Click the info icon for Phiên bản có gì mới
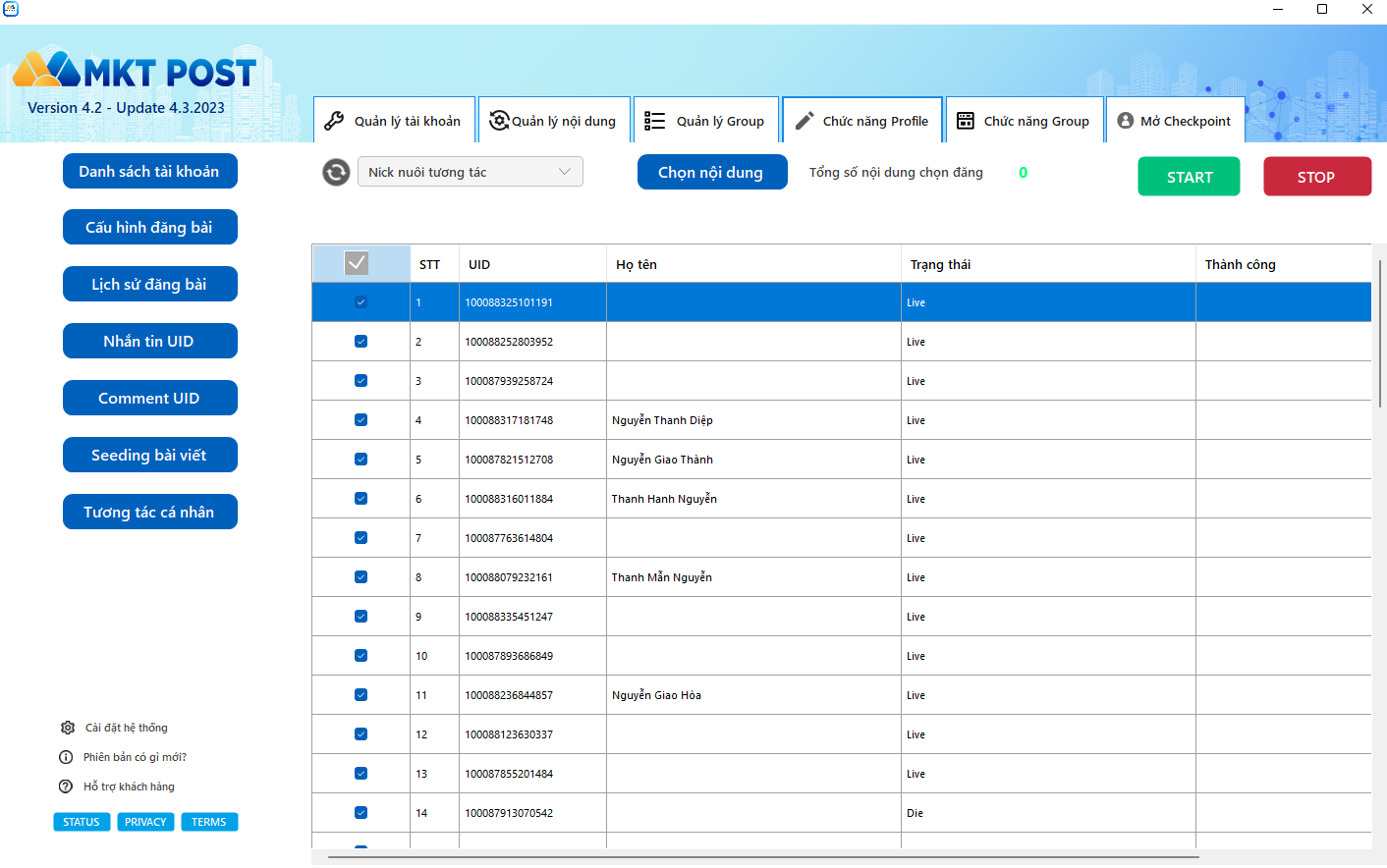Screen dimensions: 1387x868 [66, 757]
